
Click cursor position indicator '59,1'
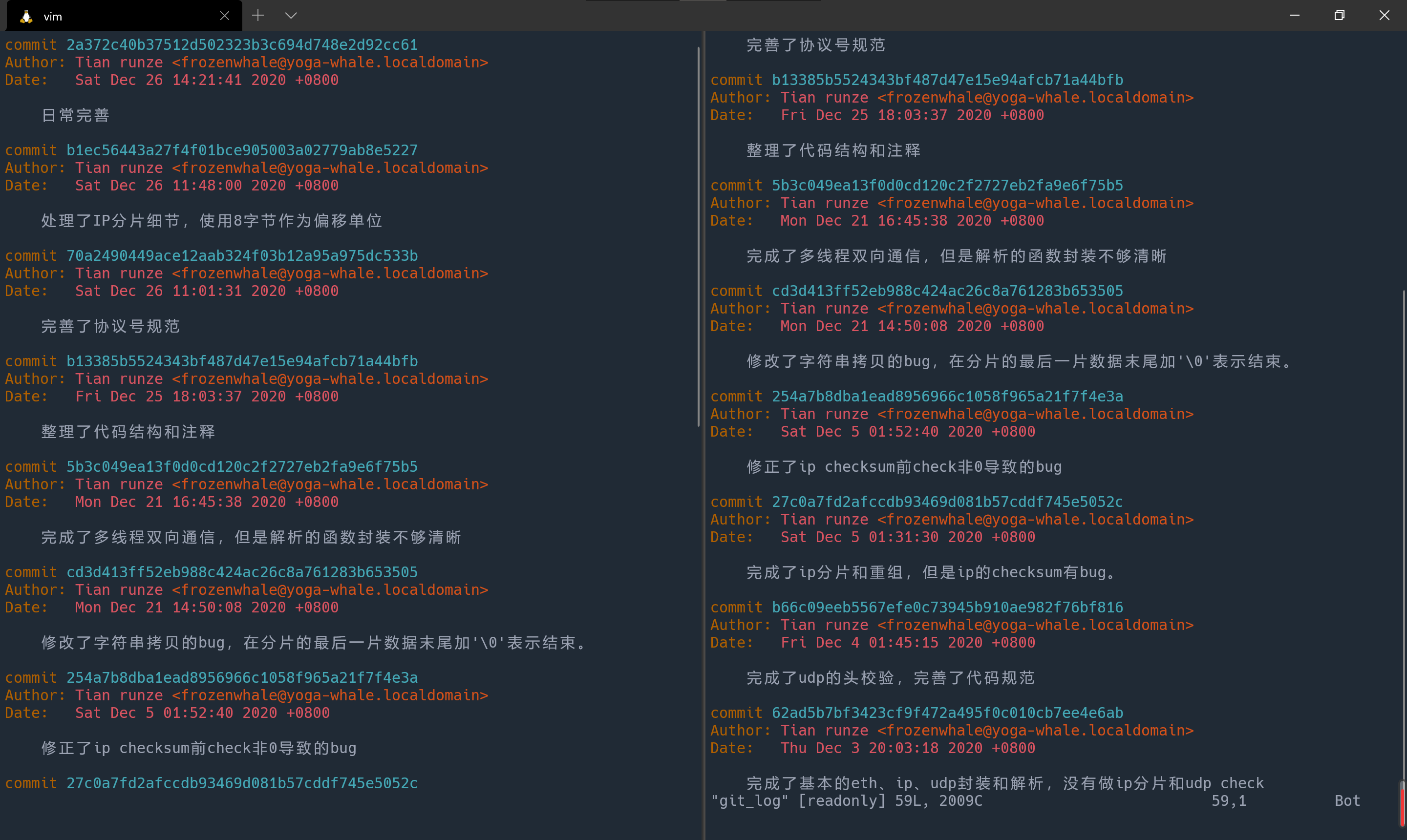coord(1229,801)
